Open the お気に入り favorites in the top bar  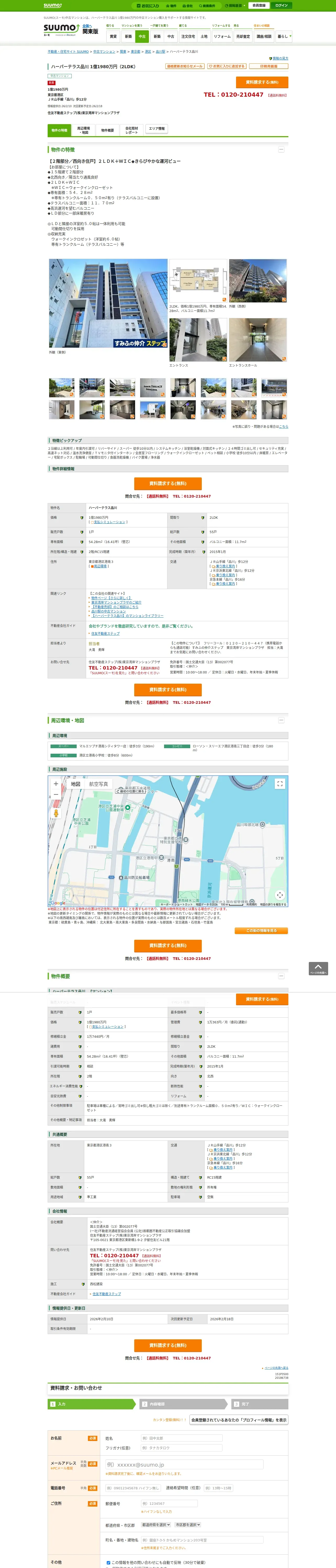148,5
